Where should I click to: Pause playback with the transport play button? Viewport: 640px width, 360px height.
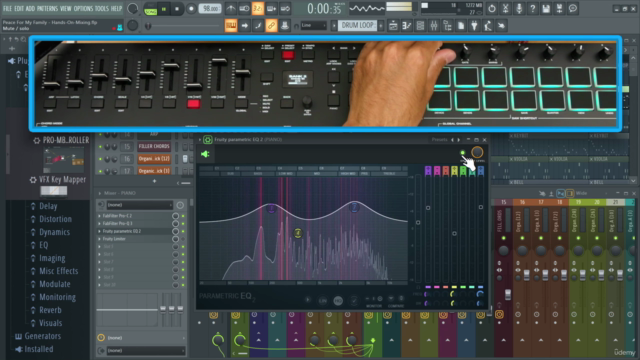pos(164,9)
